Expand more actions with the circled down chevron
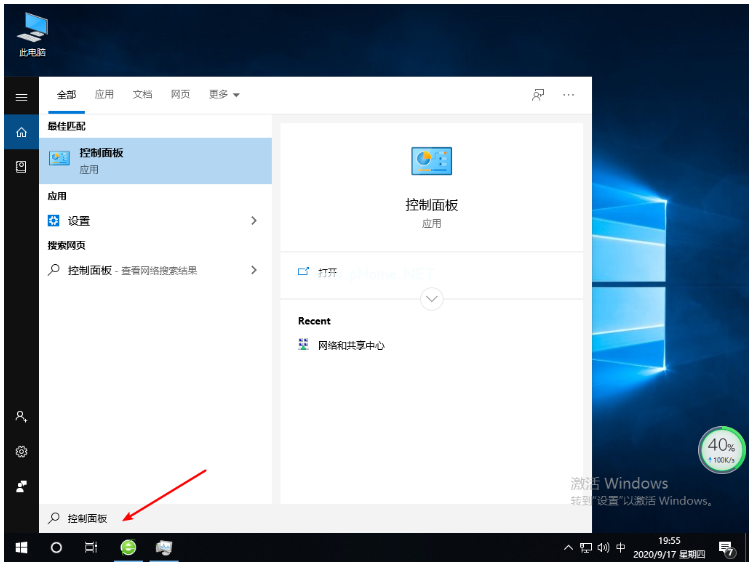The image size is (756, 566). (x=431, y=298)
